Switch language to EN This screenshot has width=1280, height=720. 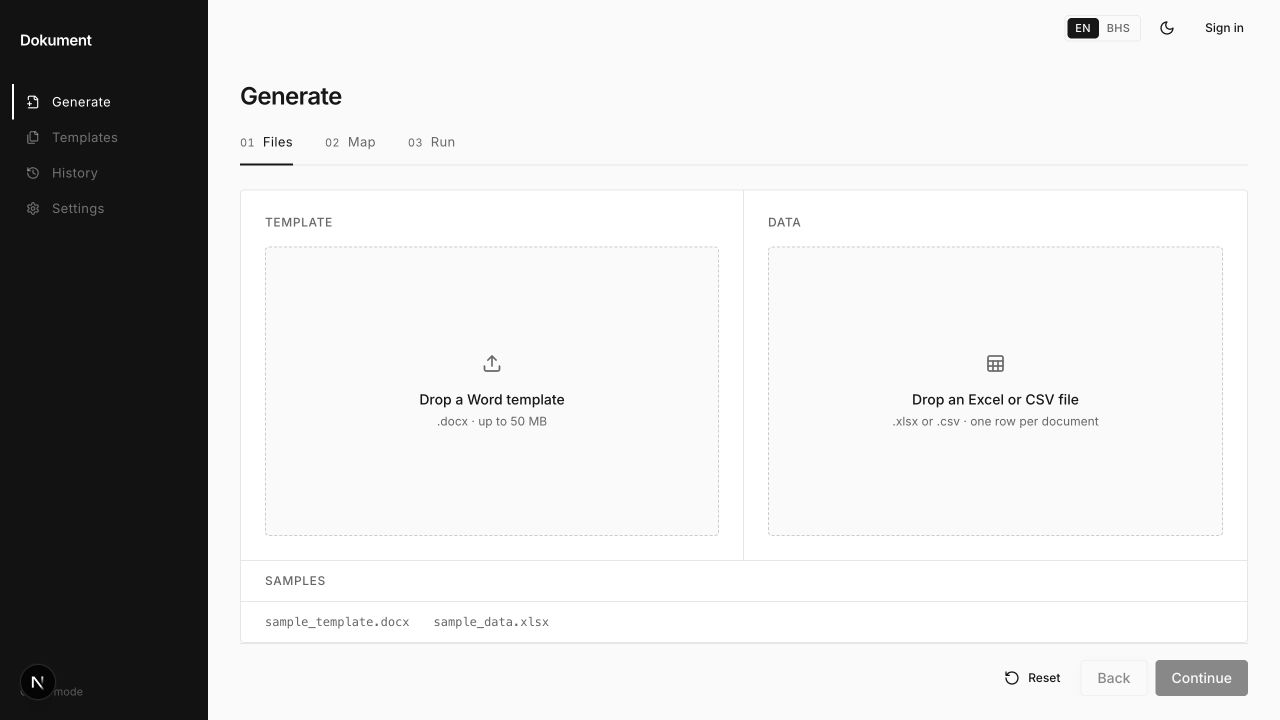pos(1083,28)
